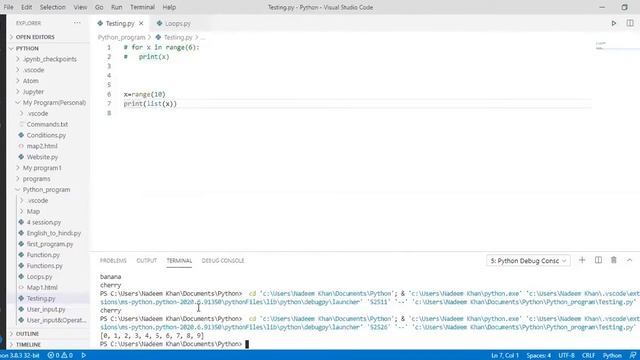
Task: Kill terminal with trash icon
Action: click(x=613, y=260)
